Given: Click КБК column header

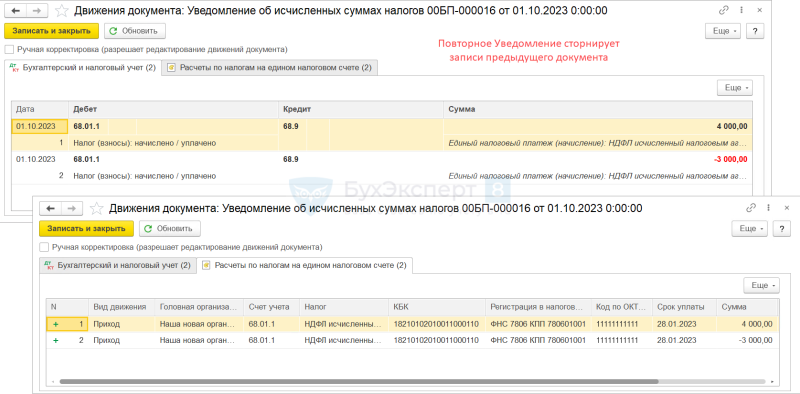Looking at the screenshot, I should coord(437,307).
